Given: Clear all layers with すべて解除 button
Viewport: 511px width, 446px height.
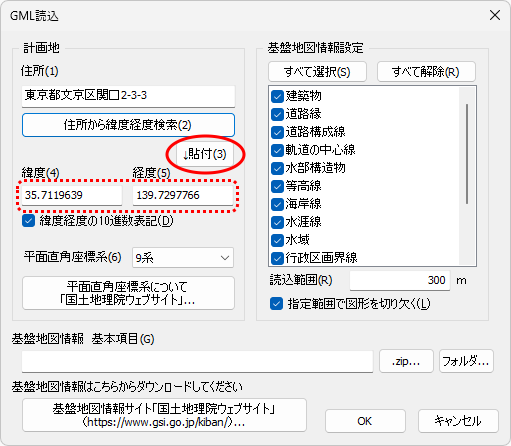Looking at the screenshot, I should click(426, 72).
